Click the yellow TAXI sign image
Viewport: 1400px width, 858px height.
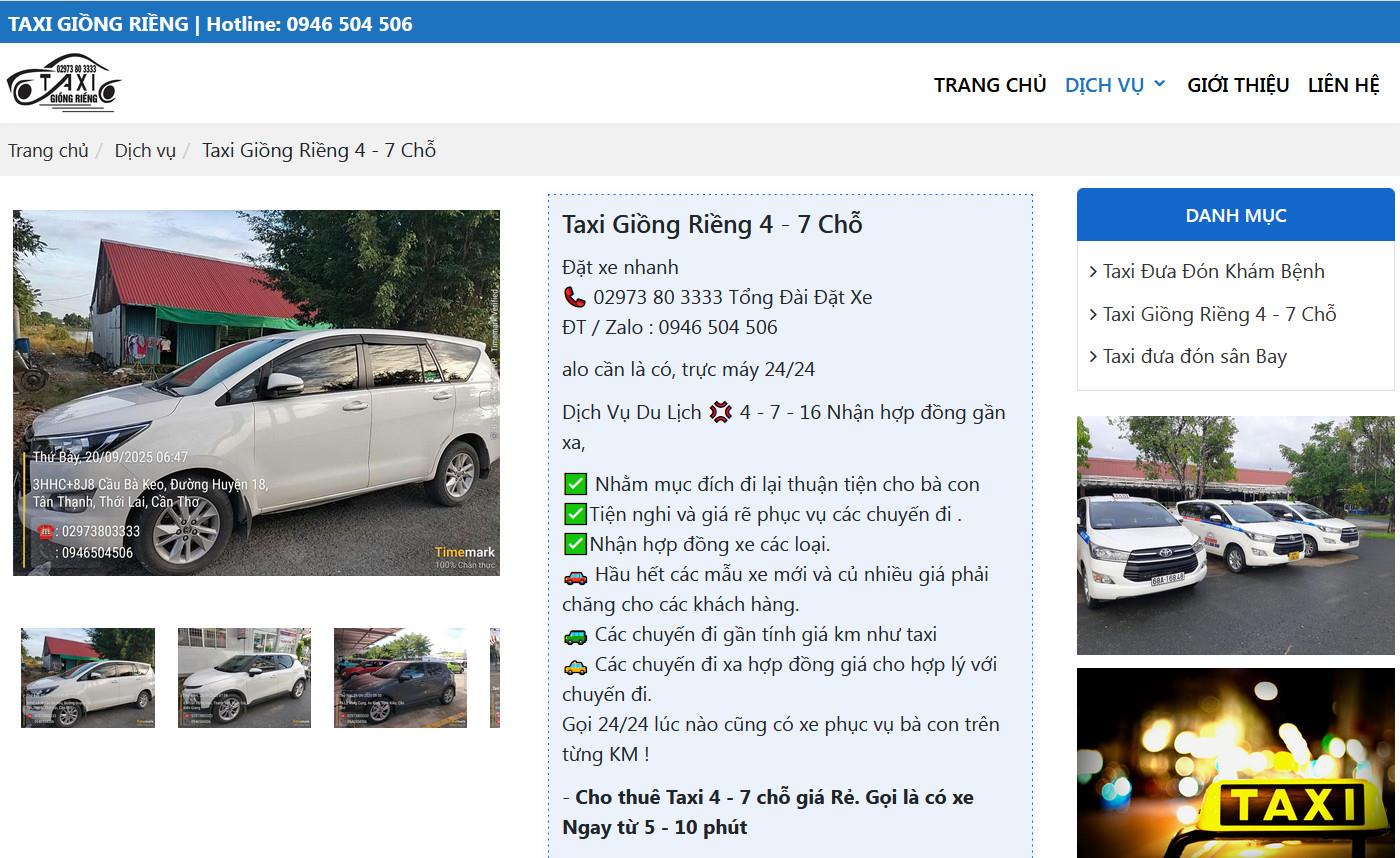click(1236, 763)
